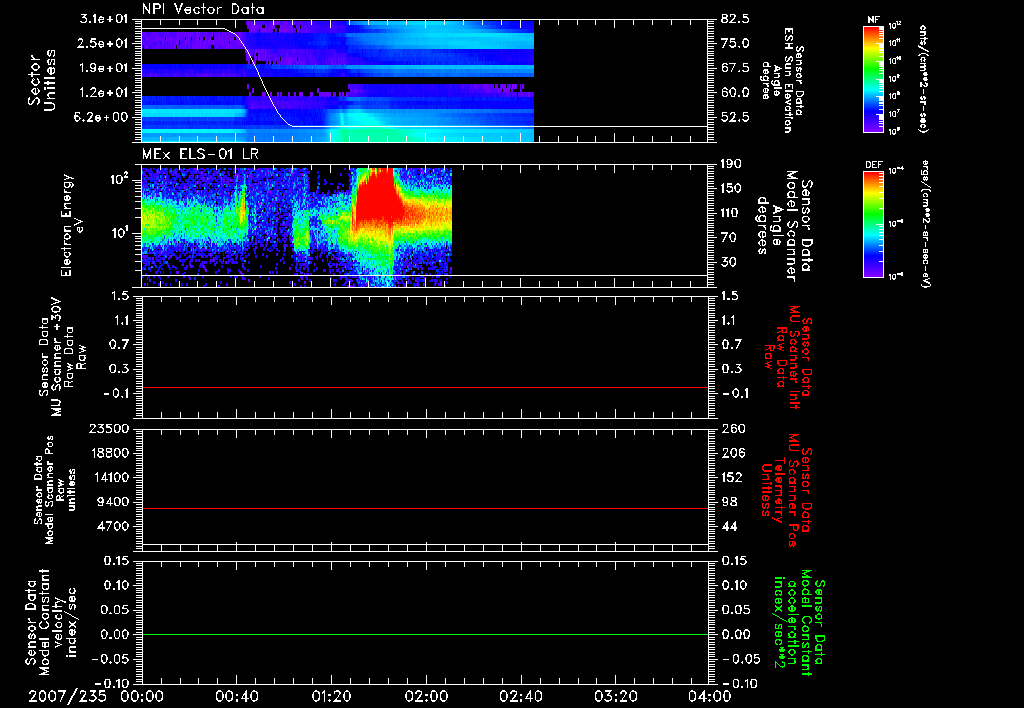Click the "3.1e+01" sector tick value
Viewport: 1024px width, 708px height.
coord(104,19)
